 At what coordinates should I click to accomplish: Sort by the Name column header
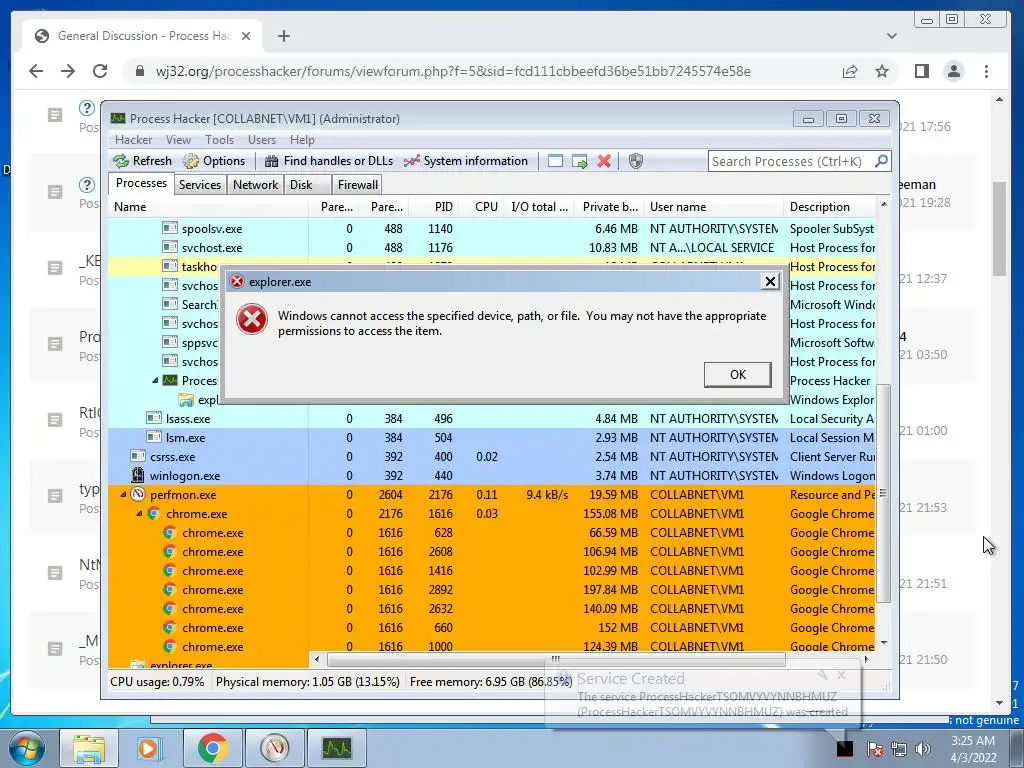point(208,206)
